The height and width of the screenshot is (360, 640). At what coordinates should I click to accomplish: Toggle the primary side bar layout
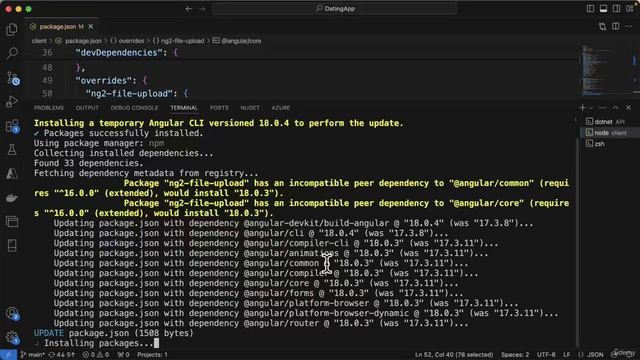[x=590, y=9]
